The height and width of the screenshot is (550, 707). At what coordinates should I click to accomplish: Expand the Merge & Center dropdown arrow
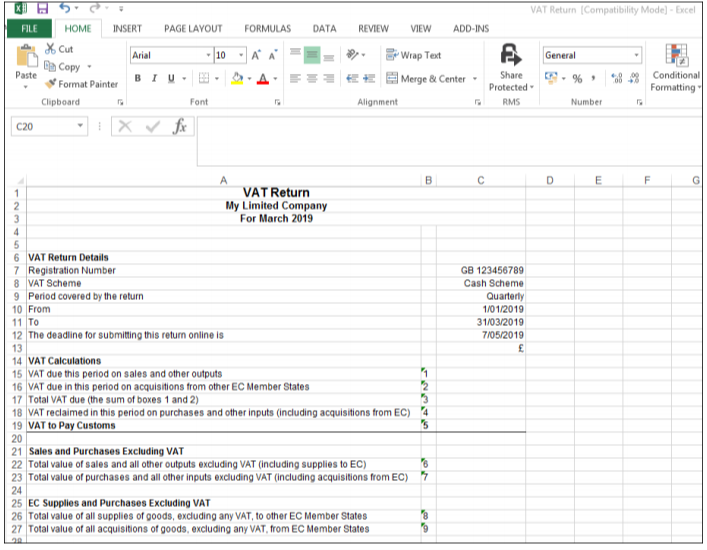tap(475, 78)
